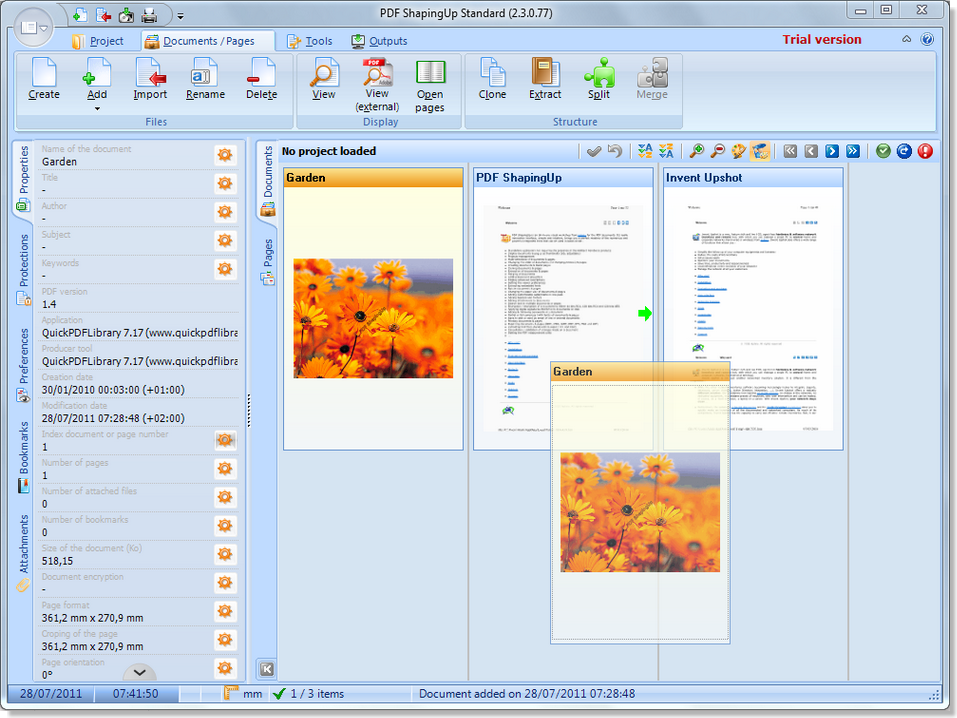Click gear button for Name of the document
The image size is (957, 718).
coord(225,155)
